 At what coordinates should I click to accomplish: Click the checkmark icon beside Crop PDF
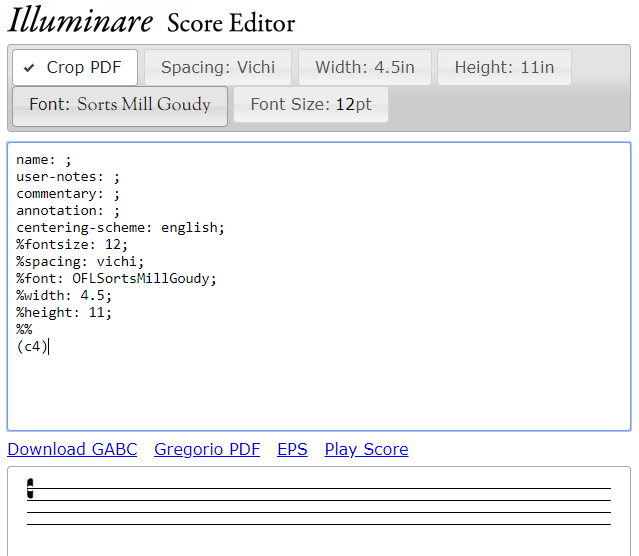[x=30, y=68]
